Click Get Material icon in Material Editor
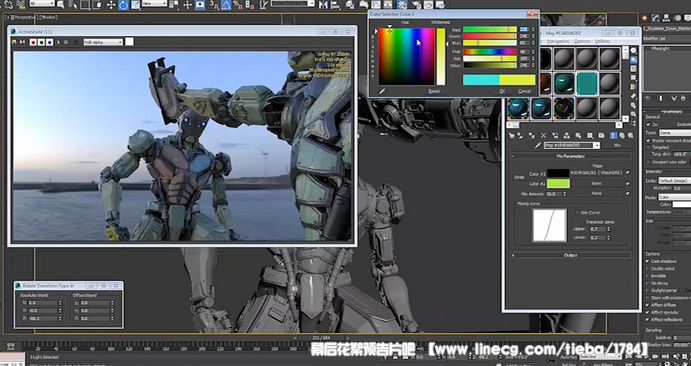The image size is (691, 366). [x=512, y=136]
